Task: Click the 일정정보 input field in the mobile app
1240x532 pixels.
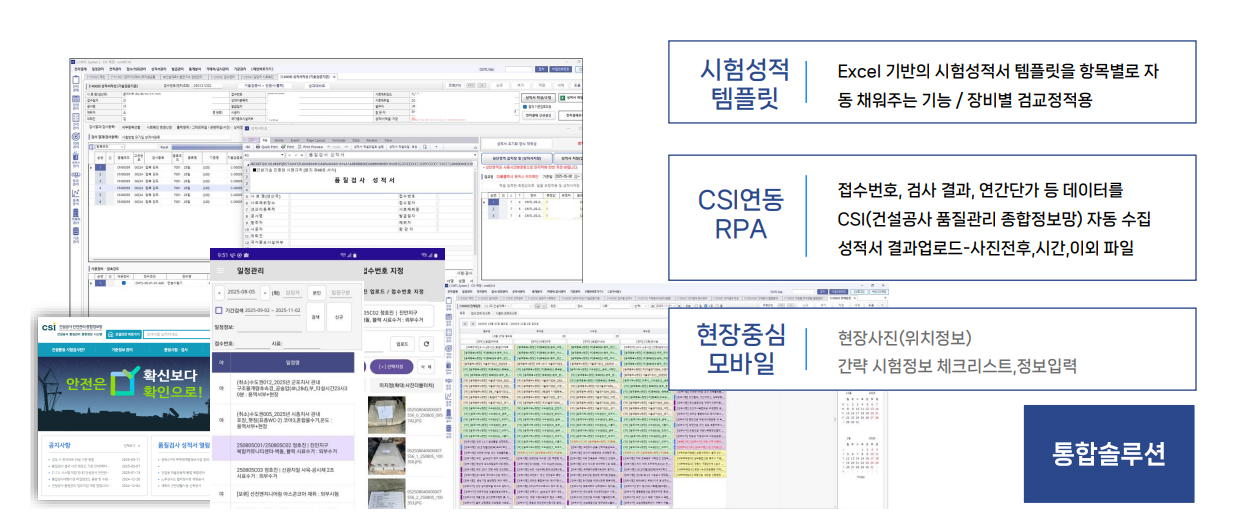Action: 270,328
